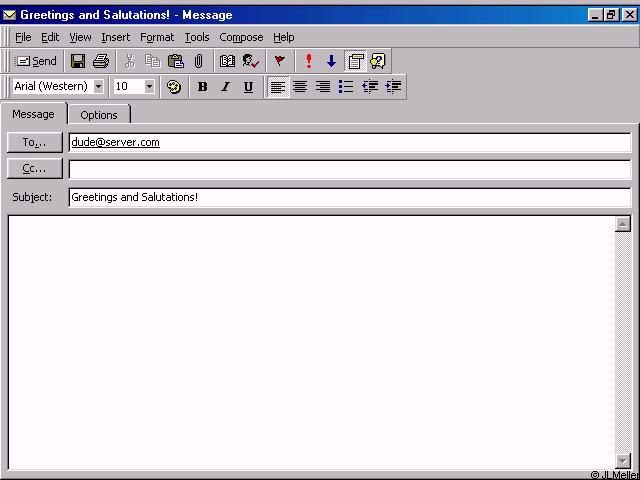Center align the text

tap(300, 87)
